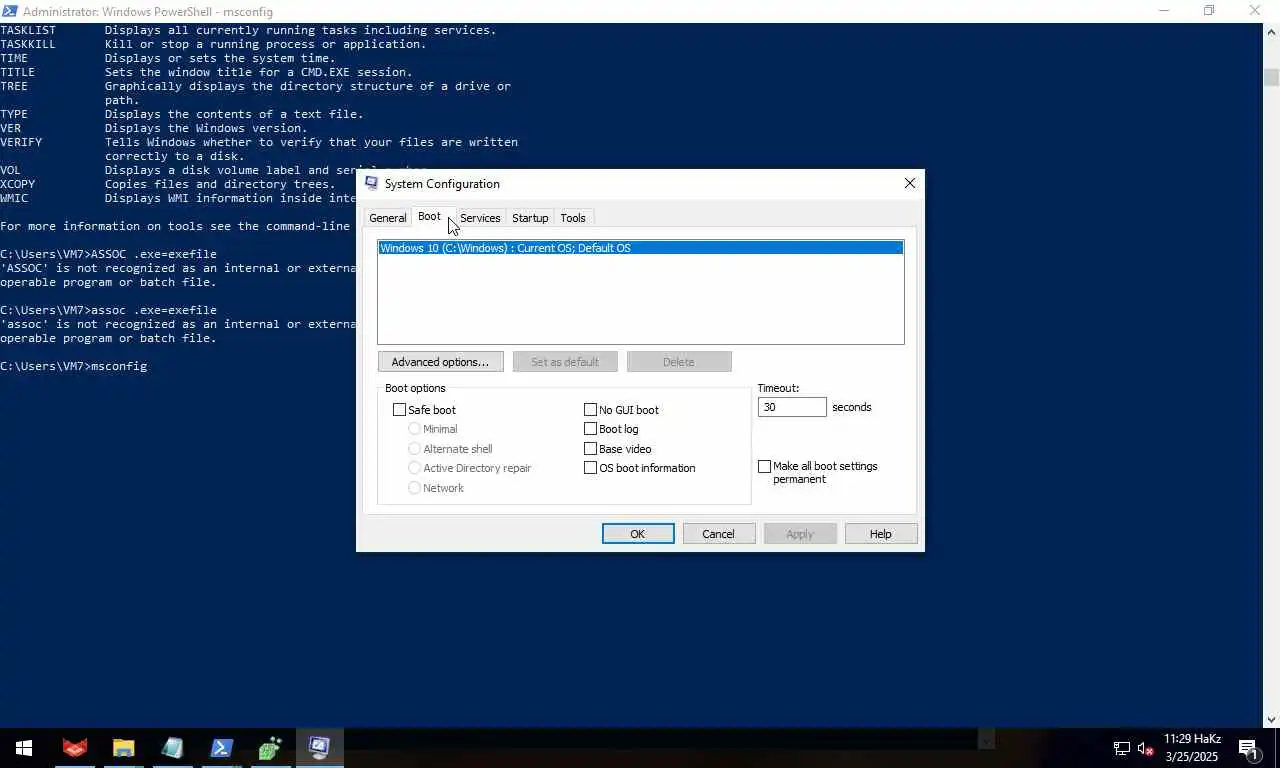The width and height of the screenshot is (1280, 768).
Task: Open File Explorer from the taskbar
Action: [123, 747]
